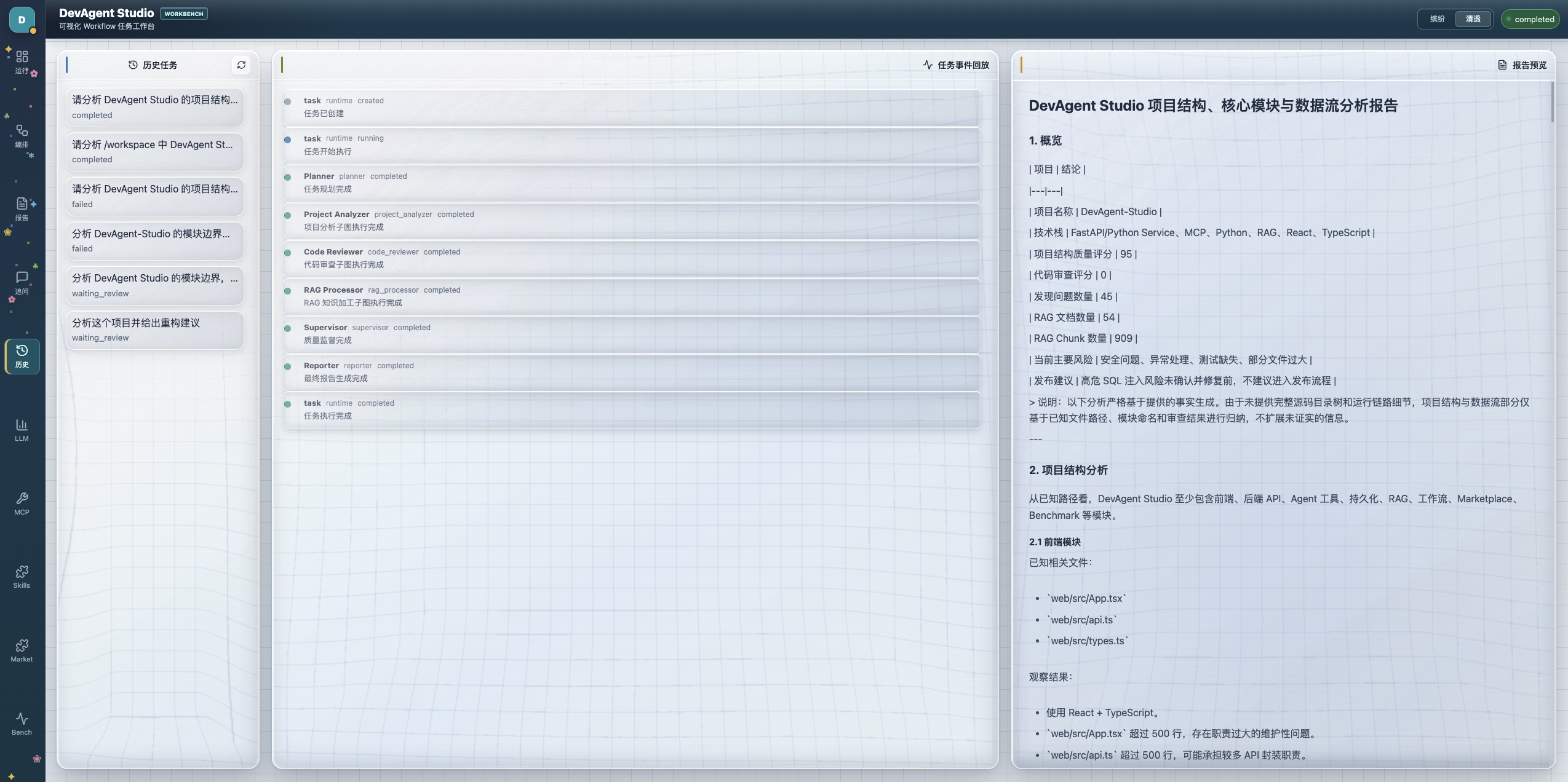Open the LLM chart icon

pos(22,430)
